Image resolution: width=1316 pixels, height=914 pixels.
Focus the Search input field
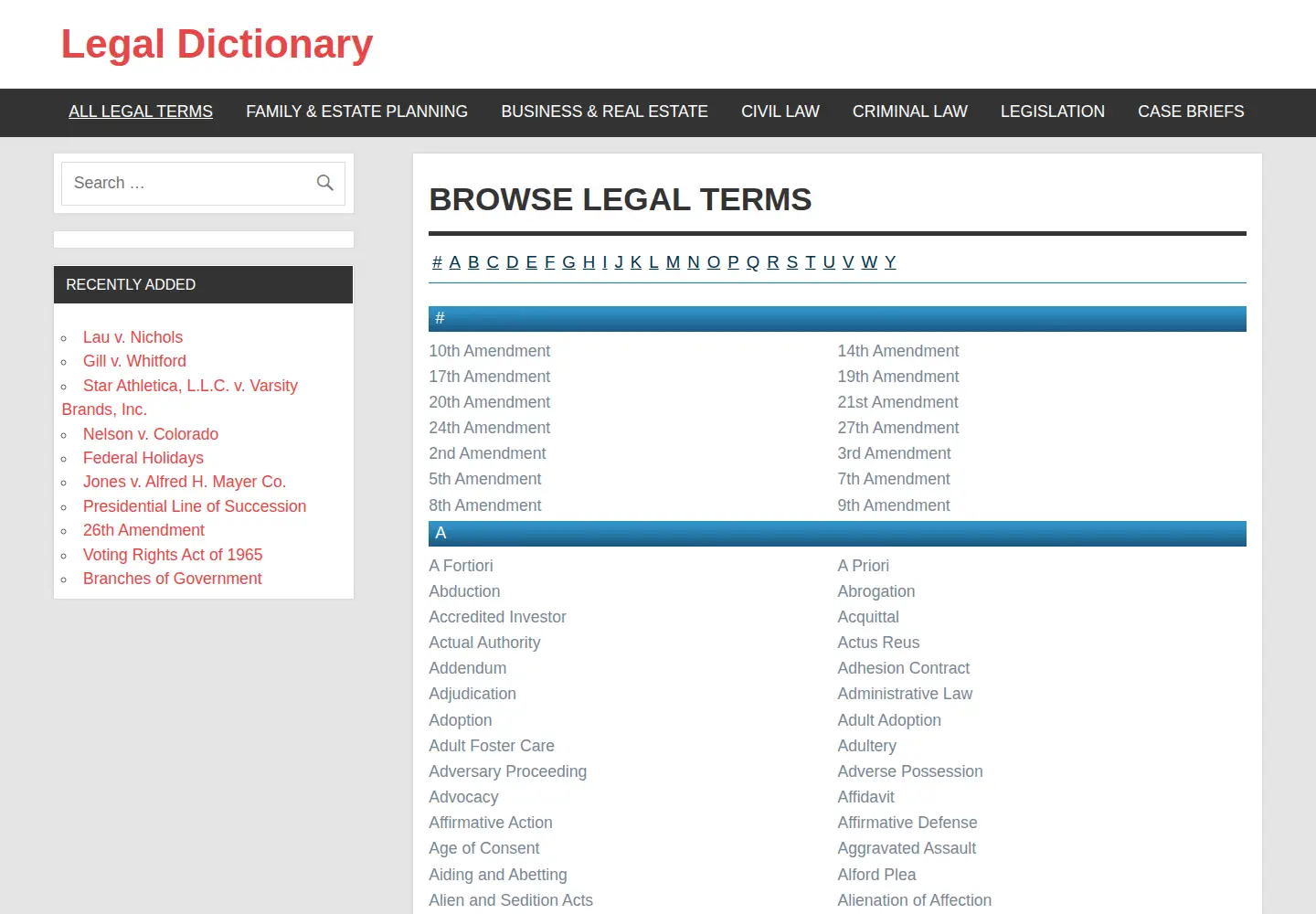tap(203, 184)
